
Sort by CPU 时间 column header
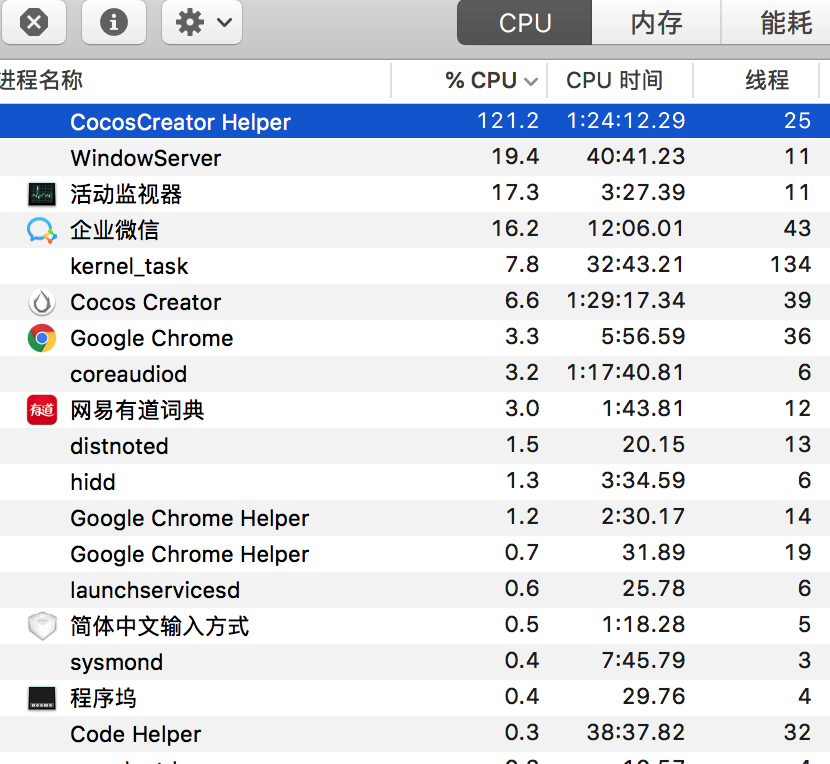click(614, 81)
